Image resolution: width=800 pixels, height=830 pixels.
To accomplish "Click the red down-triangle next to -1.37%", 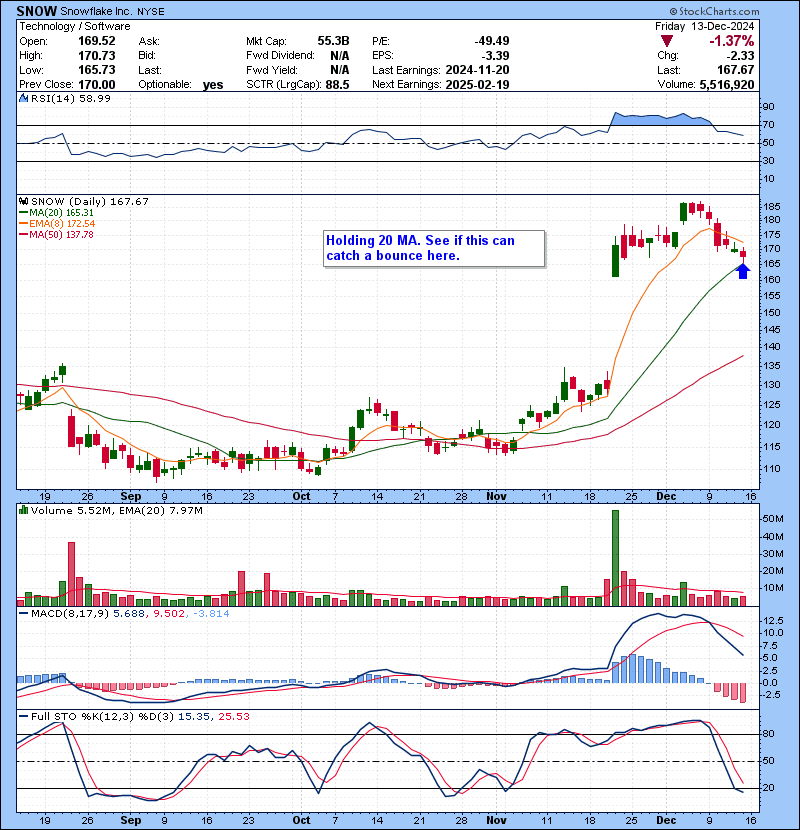I will pos(667,41).
